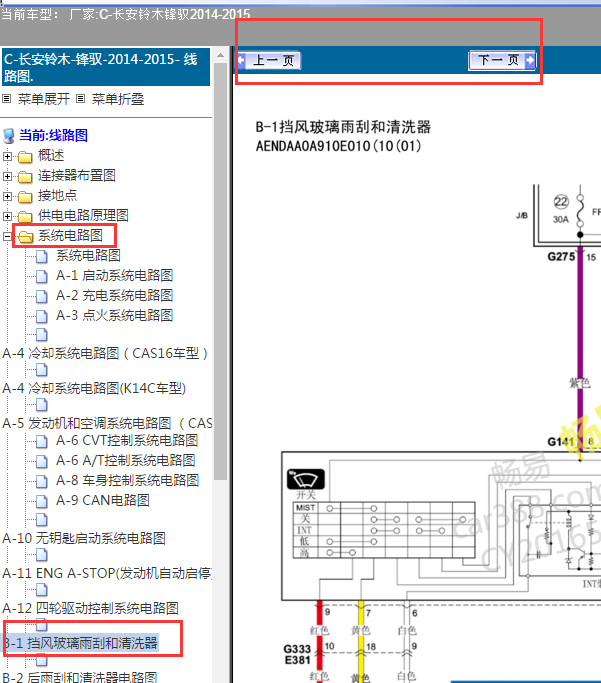This screenshot has height=683, width=601.
Task: Click the C-长安铃木-锋驭-2014-2015-线路图 header
Action: point(106,67)
